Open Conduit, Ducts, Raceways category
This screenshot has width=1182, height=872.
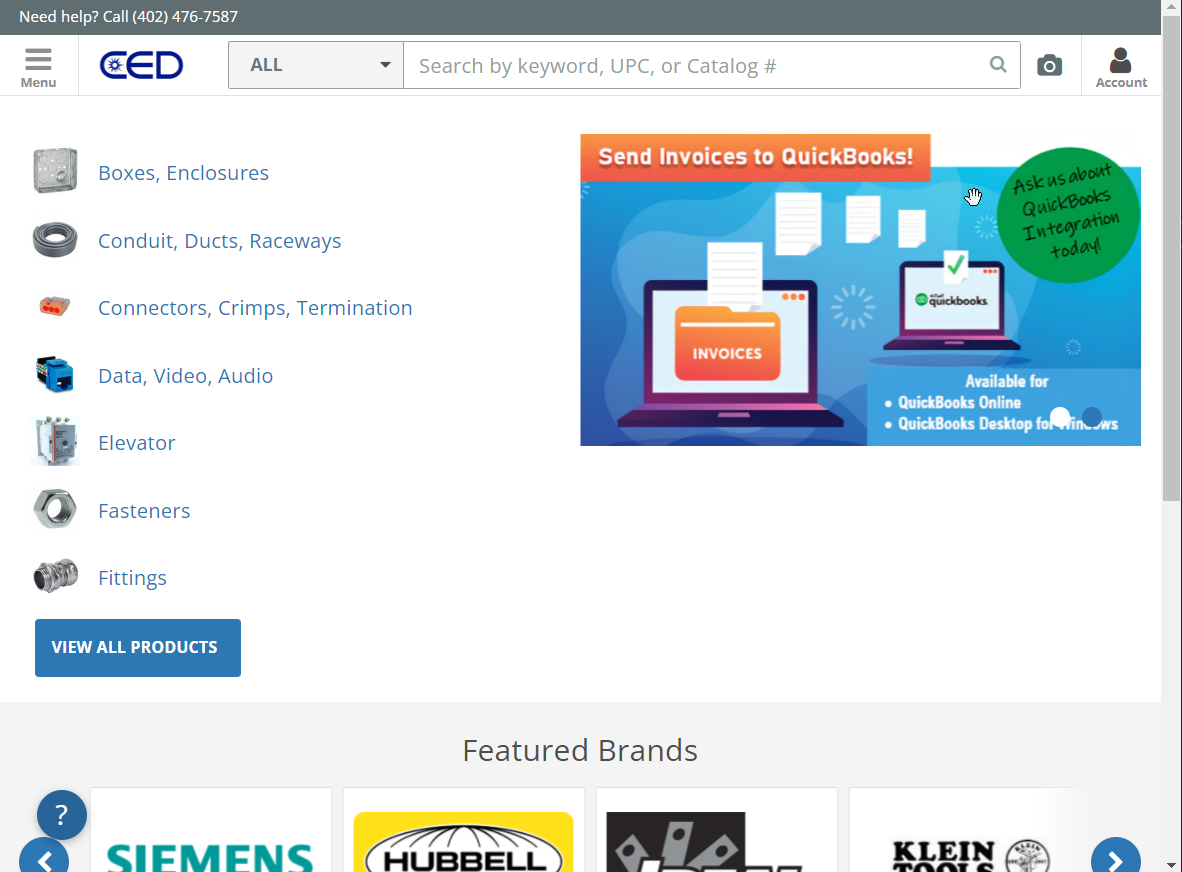tap(219, 241)
